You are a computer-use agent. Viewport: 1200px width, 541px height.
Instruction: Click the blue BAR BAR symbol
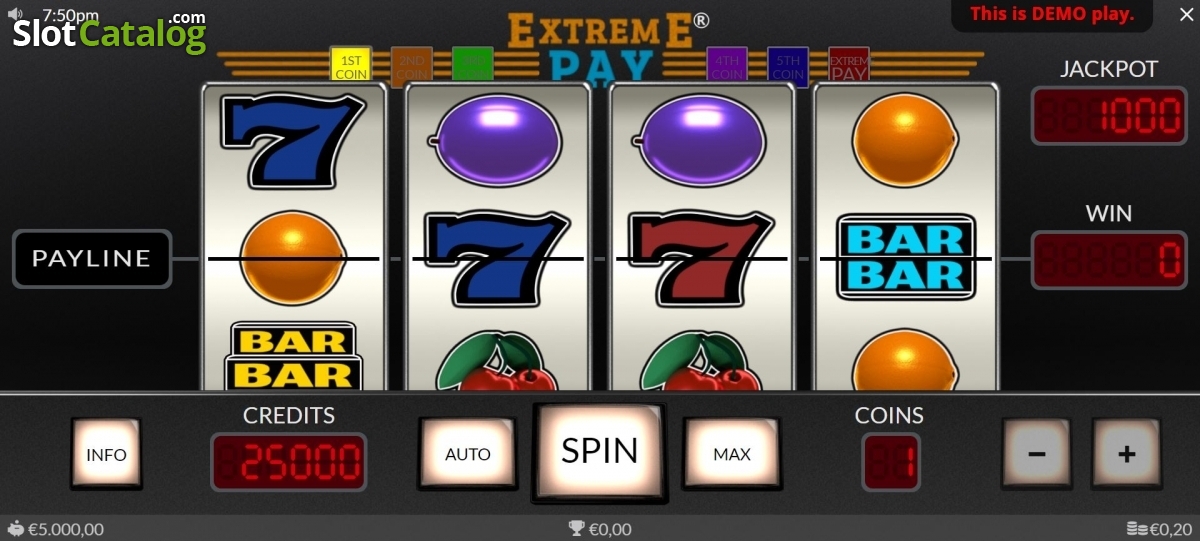tap(905, 257)
